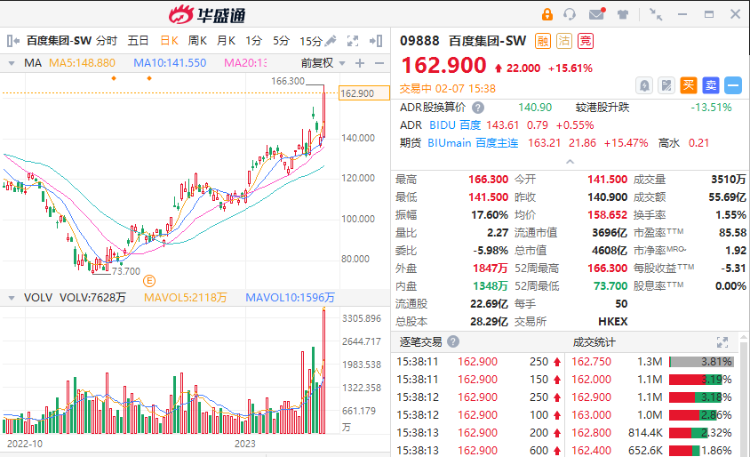
Task: Select the 5分 five-minute chart tab
Action: pos(281,41)
